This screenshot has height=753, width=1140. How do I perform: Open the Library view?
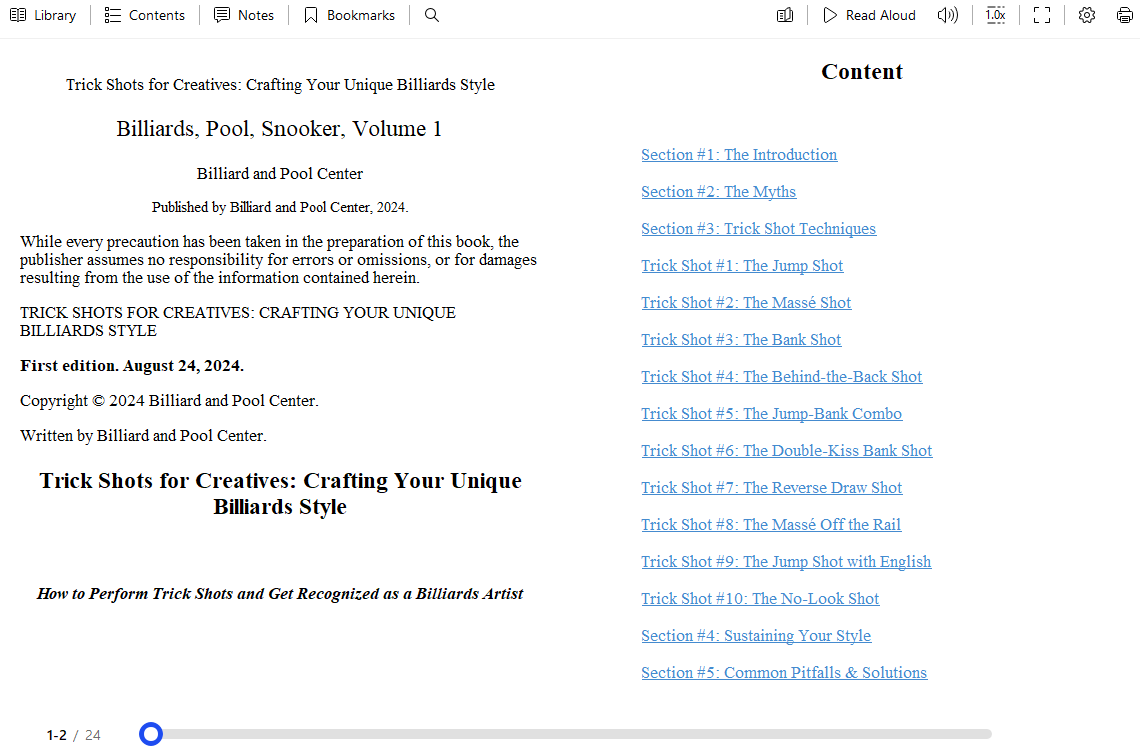click(x=43, y=15)
